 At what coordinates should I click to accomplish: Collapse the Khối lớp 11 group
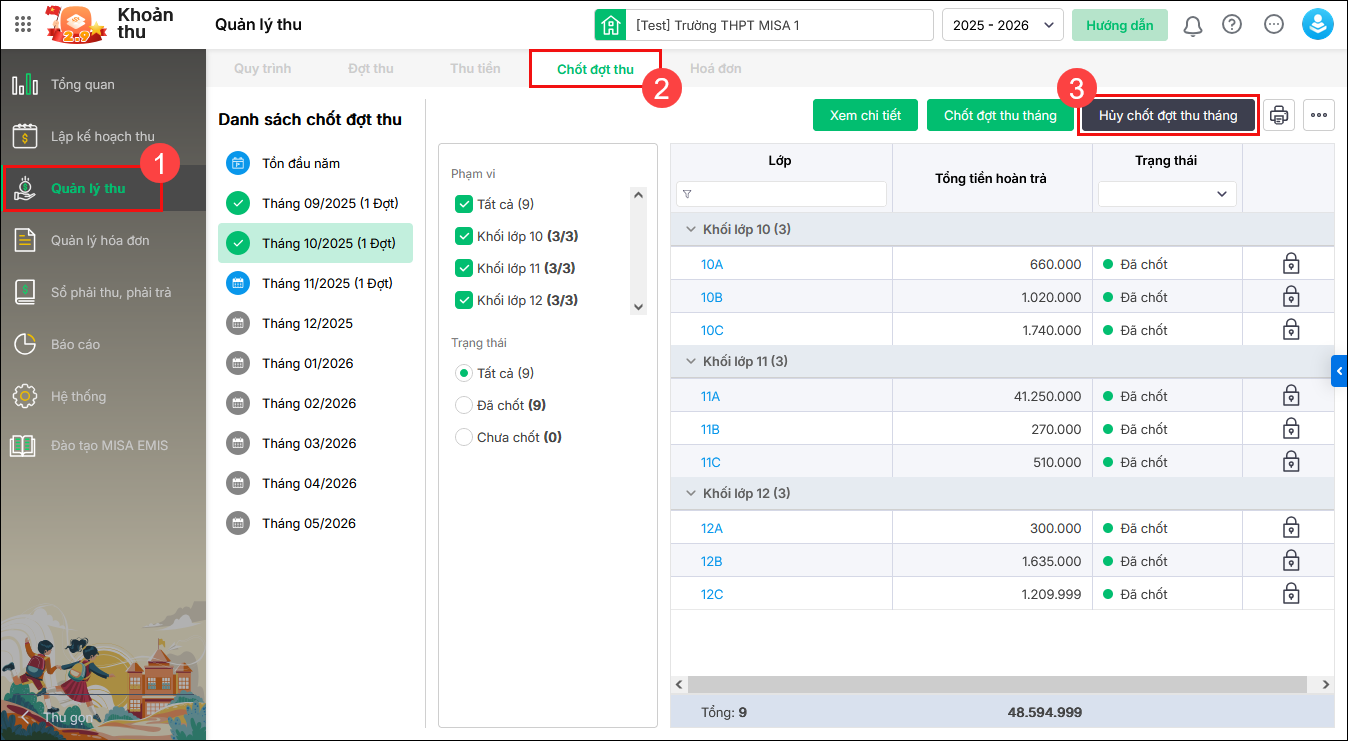point(690,362)
